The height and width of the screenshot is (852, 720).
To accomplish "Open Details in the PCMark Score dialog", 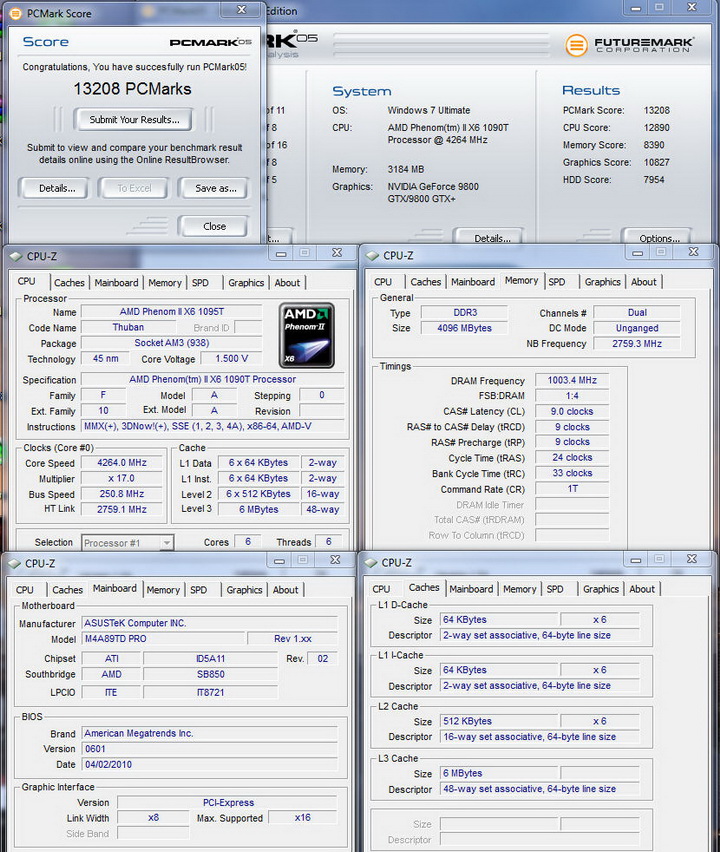I will [x=57, y=189].
